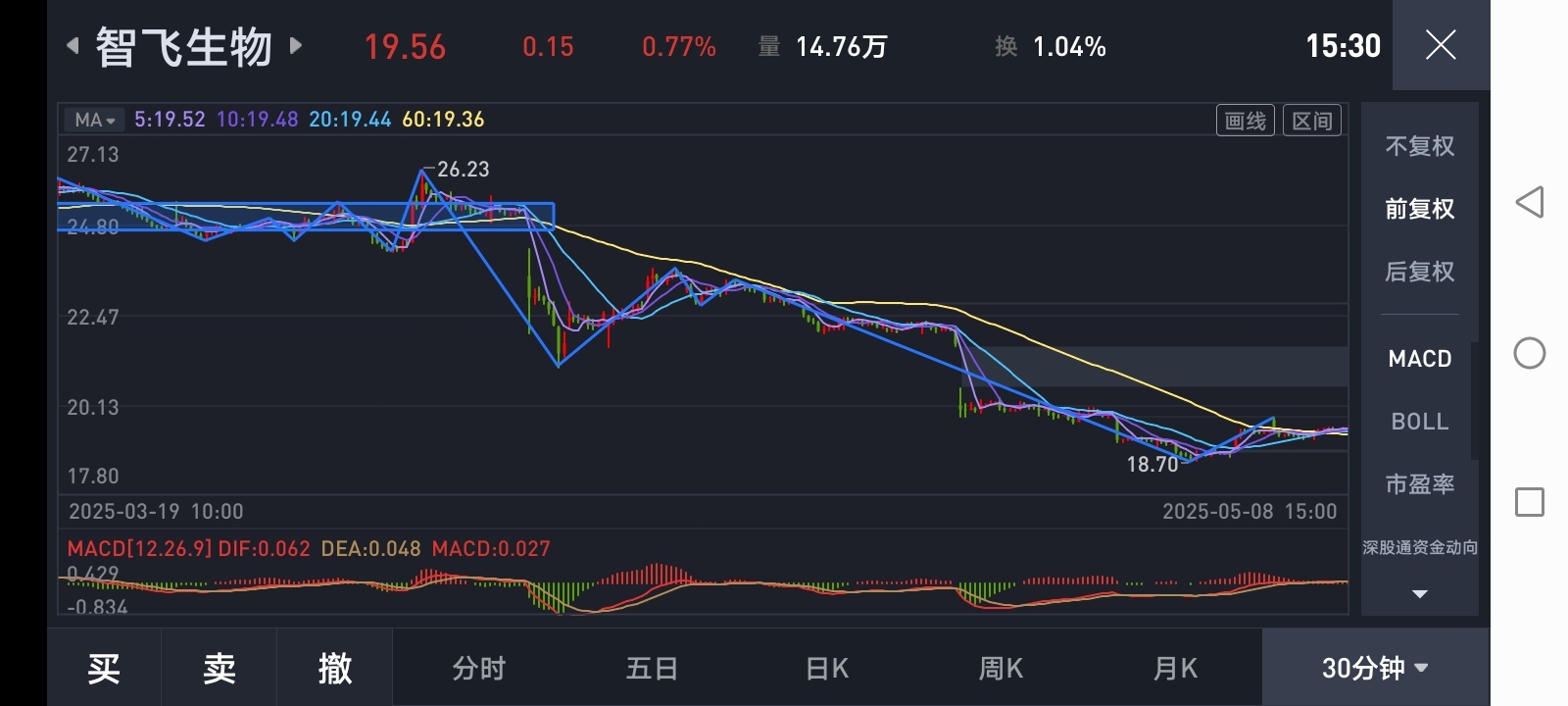
Task: Tap Android recent apps square button
Action: click(1530, 502)
